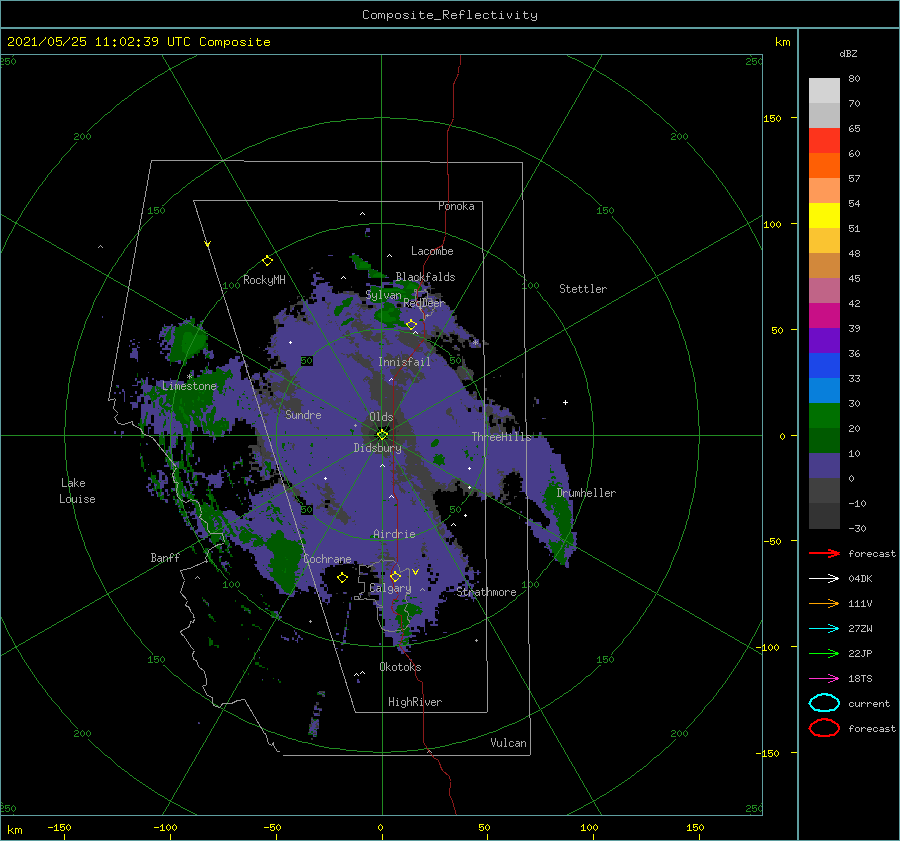Click the yellow 54 dBZ color swatch
This screenshot has width=900, height=841.
(x=824, y=216)
